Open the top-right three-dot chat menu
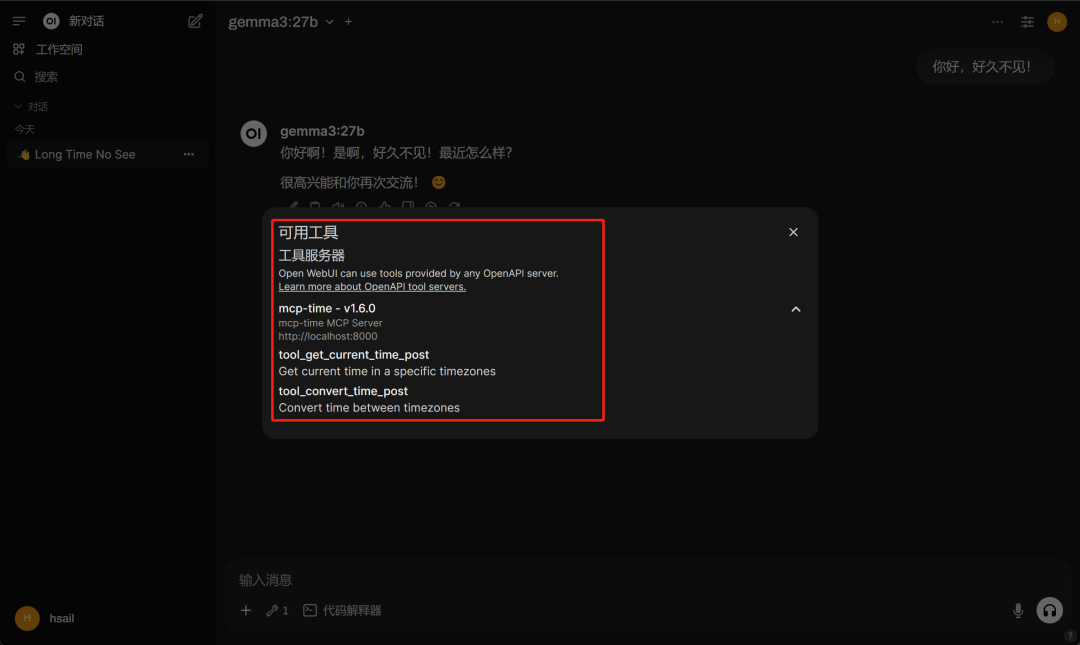 point(997,22)
